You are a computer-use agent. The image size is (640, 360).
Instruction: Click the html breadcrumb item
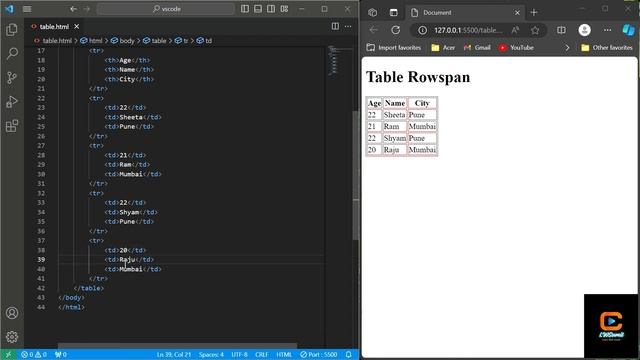(91, 41)
